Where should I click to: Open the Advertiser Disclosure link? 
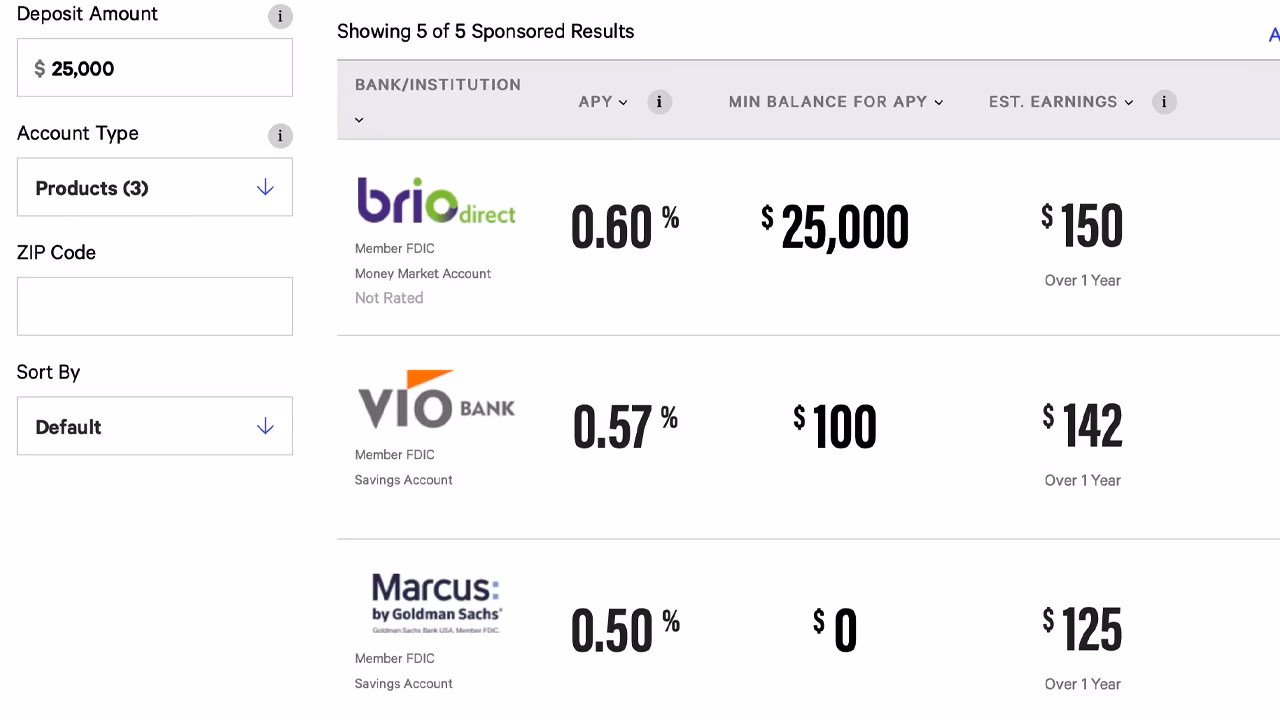point(1273,33)
